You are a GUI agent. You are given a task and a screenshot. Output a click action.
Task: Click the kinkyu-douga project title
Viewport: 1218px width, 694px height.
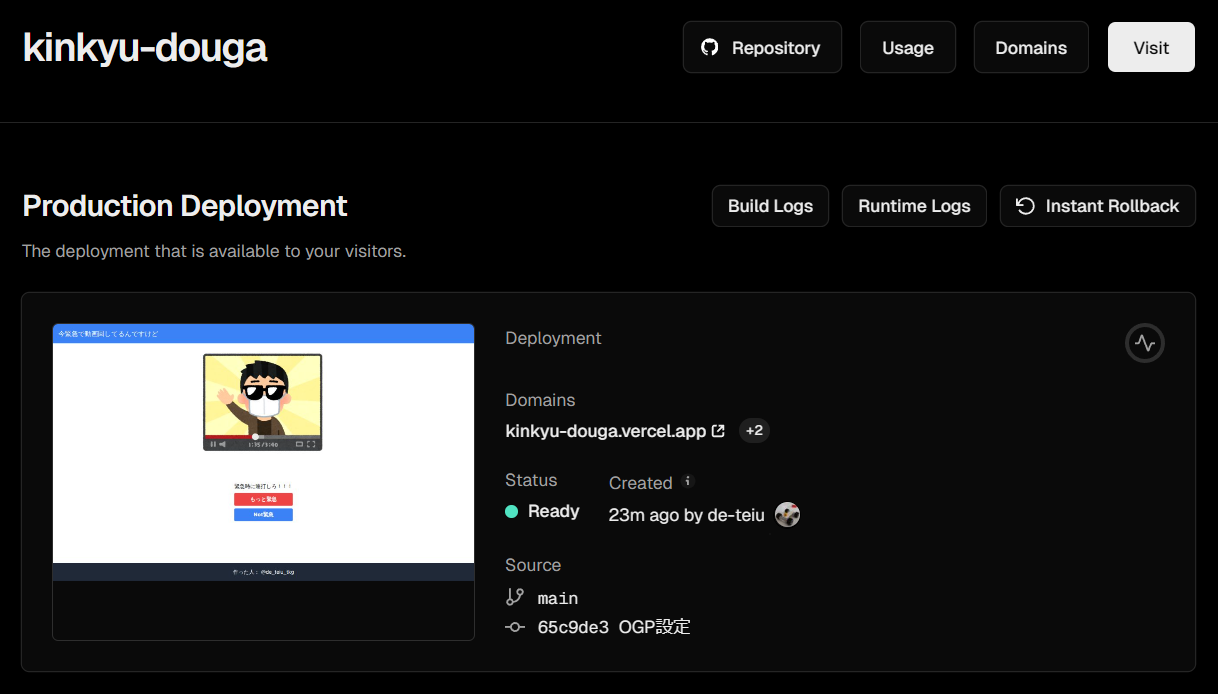145,47
